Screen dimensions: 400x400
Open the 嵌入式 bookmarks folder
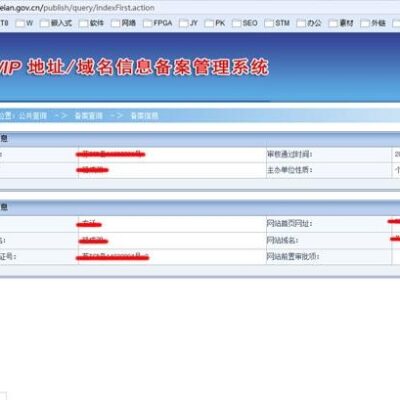pyautogui.click(x=56, y=23)
